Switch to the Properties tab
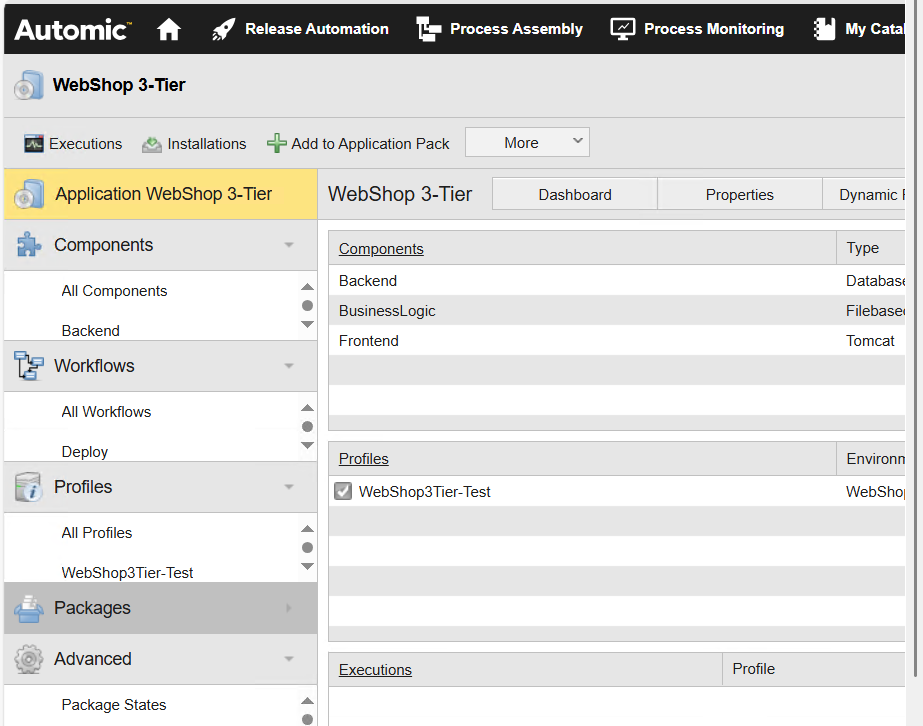The image size is (923, 726). coord(739,194)
